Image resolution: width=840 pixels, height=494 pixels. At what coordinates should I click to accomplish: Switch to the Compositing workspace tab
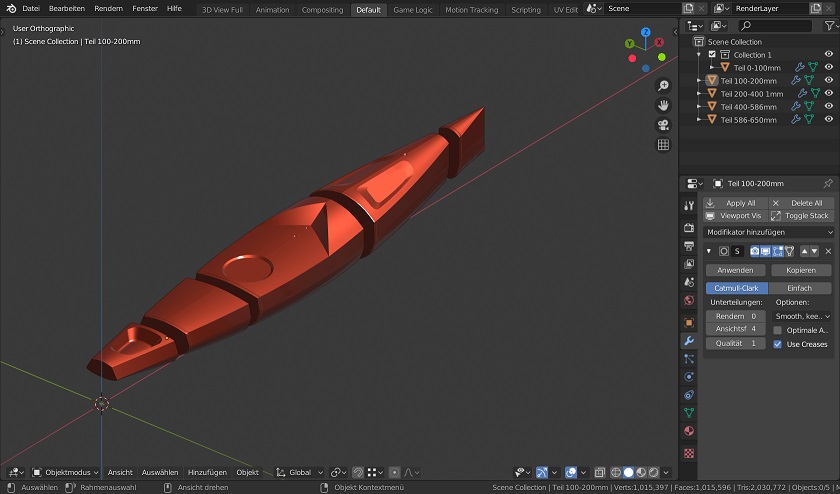(x=322, y=10)
